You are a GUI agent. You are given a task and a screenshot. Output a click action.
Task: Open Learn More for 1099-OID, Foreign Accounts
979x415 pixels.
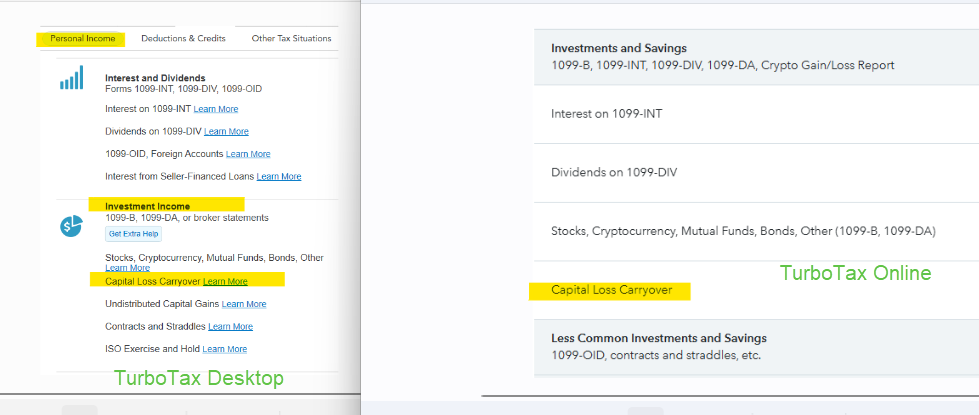248,154
